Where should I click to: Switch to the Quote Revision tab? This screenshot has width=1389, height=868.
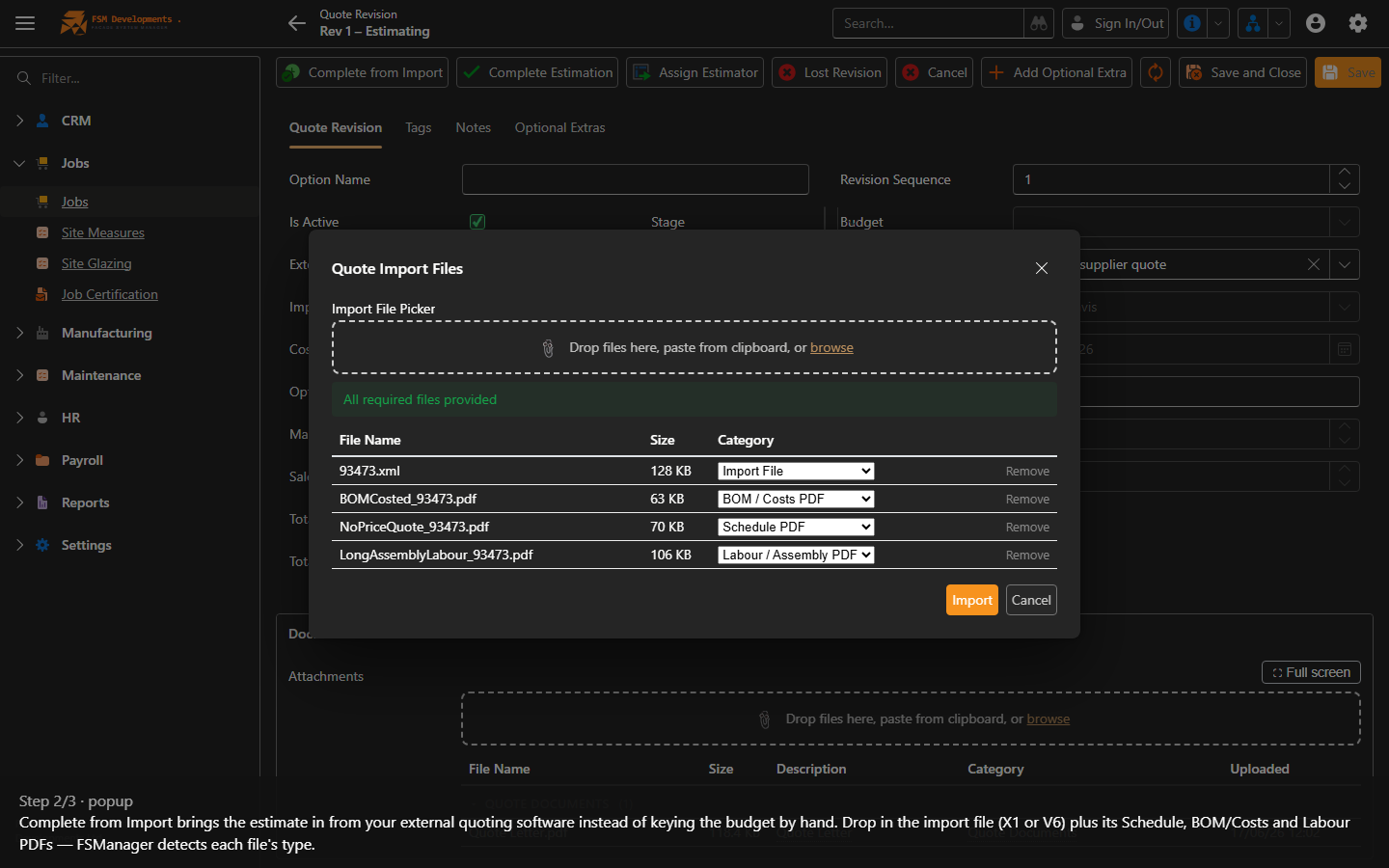point(336,127)
